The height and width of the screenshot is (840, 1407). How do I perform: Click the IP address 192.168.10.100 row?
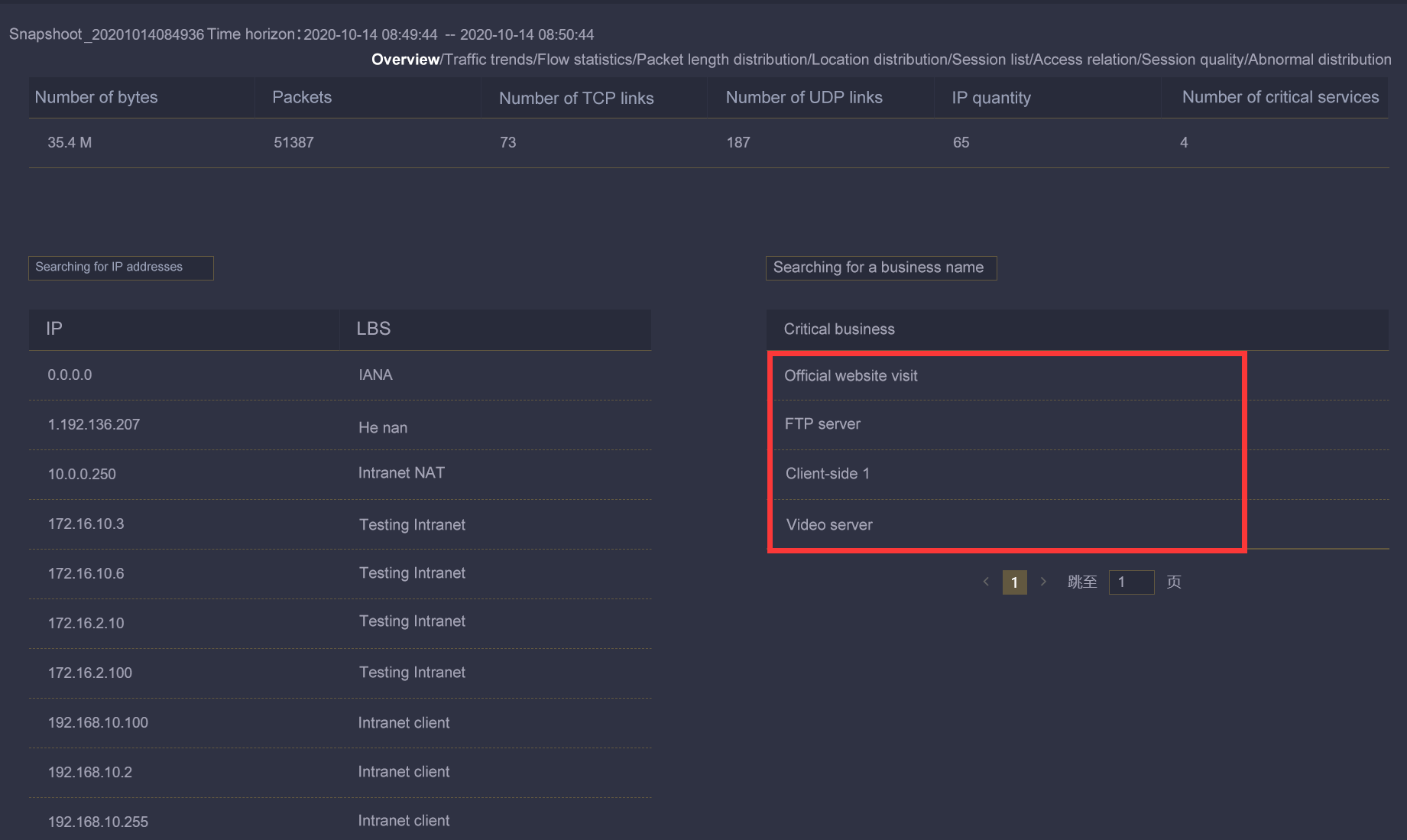[x=98, y=723]
